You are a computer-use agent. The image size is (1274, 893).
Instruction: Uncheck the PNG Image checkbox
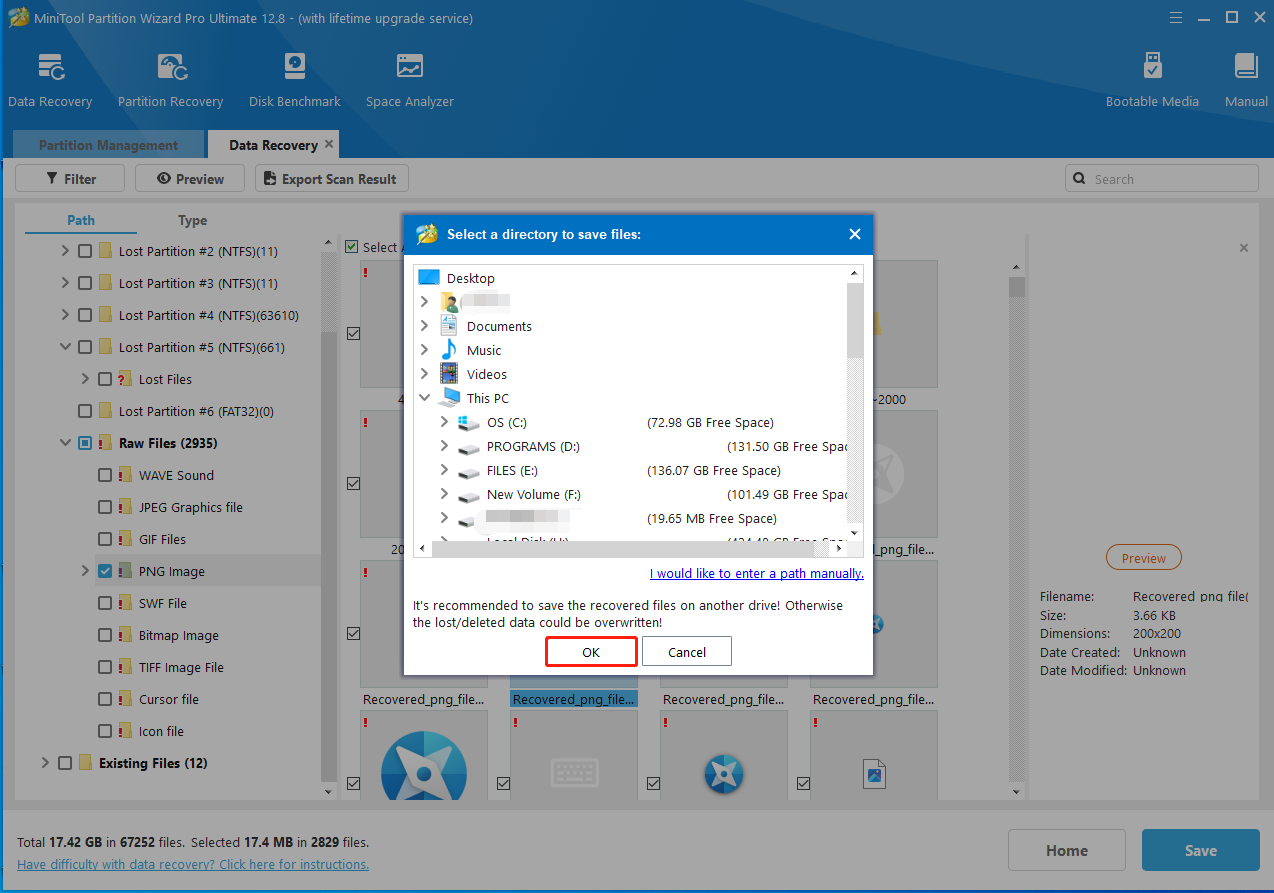105,571
